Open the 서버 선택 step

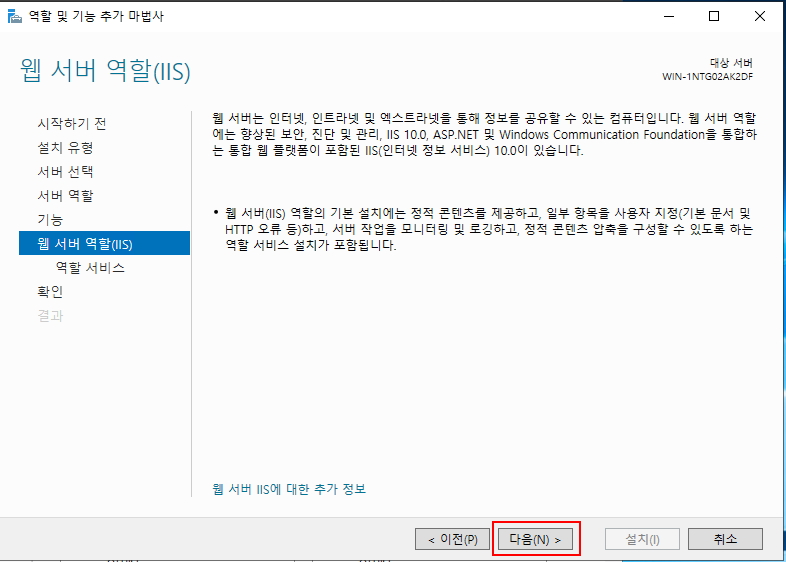65,171
